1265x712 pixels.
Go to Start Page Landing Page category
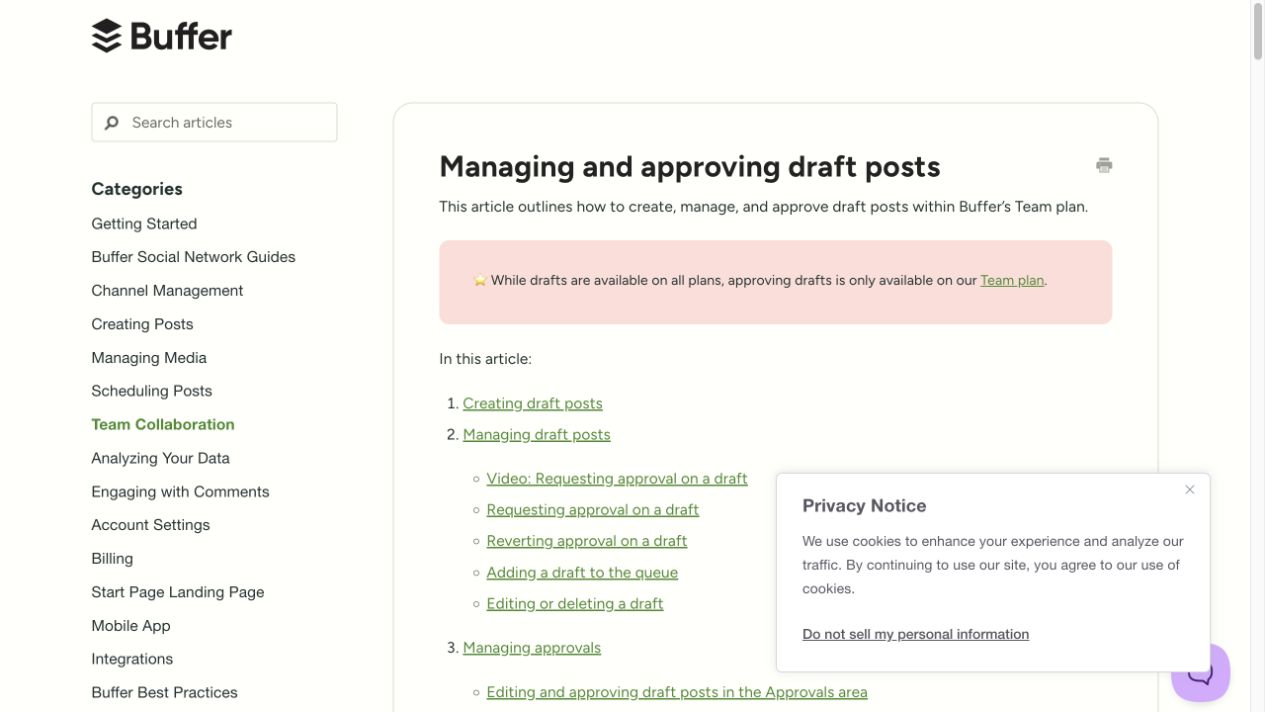point(178,592)
